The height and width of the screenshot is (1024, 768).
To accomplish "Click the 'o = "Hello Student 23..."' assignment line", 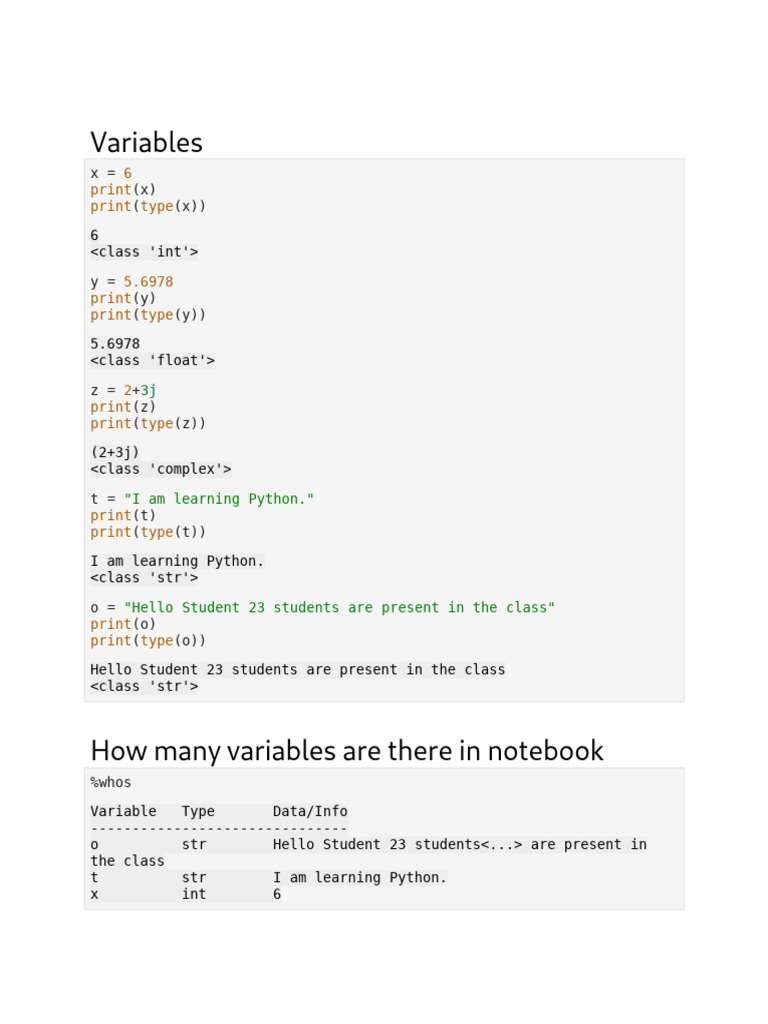I will tap(322, 607).
